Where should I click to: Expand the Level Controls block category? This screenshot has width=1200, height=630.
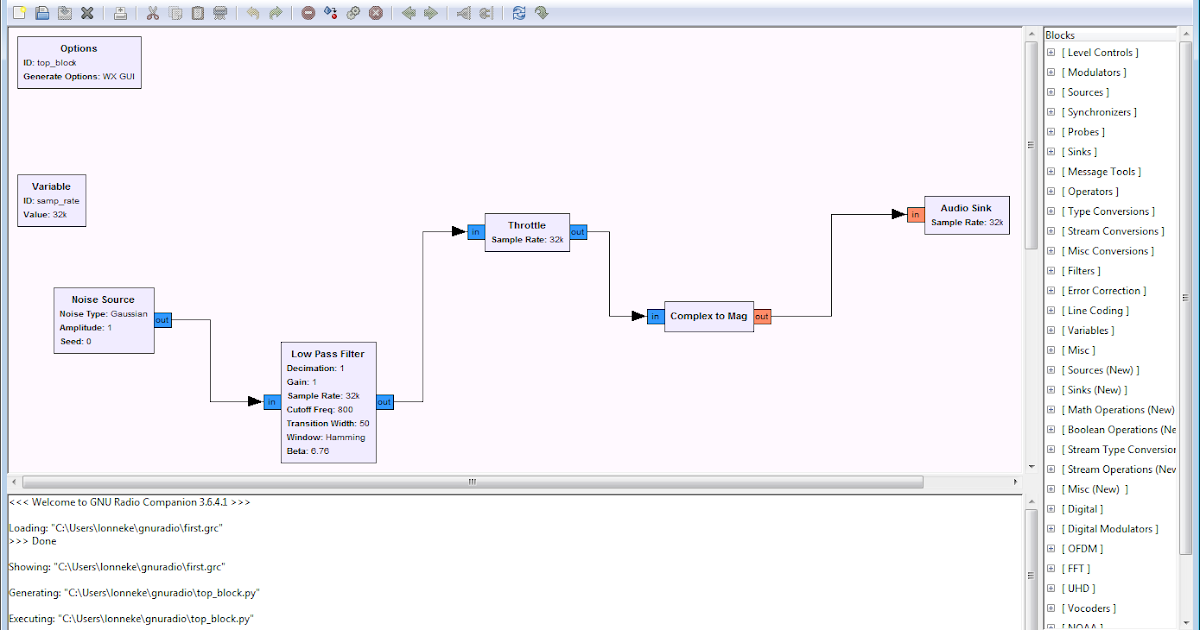[x=1051, y=52]
